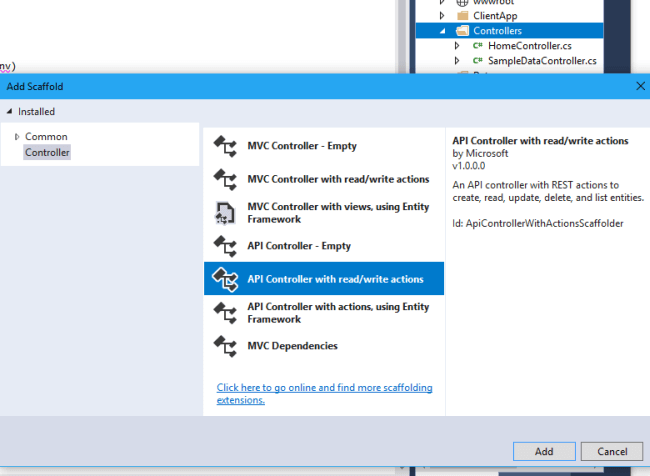This screenshot has width=650, height=476.
Task: Expand the SampleDataController.cs node arrow
Action: click(x=457, y=61)
